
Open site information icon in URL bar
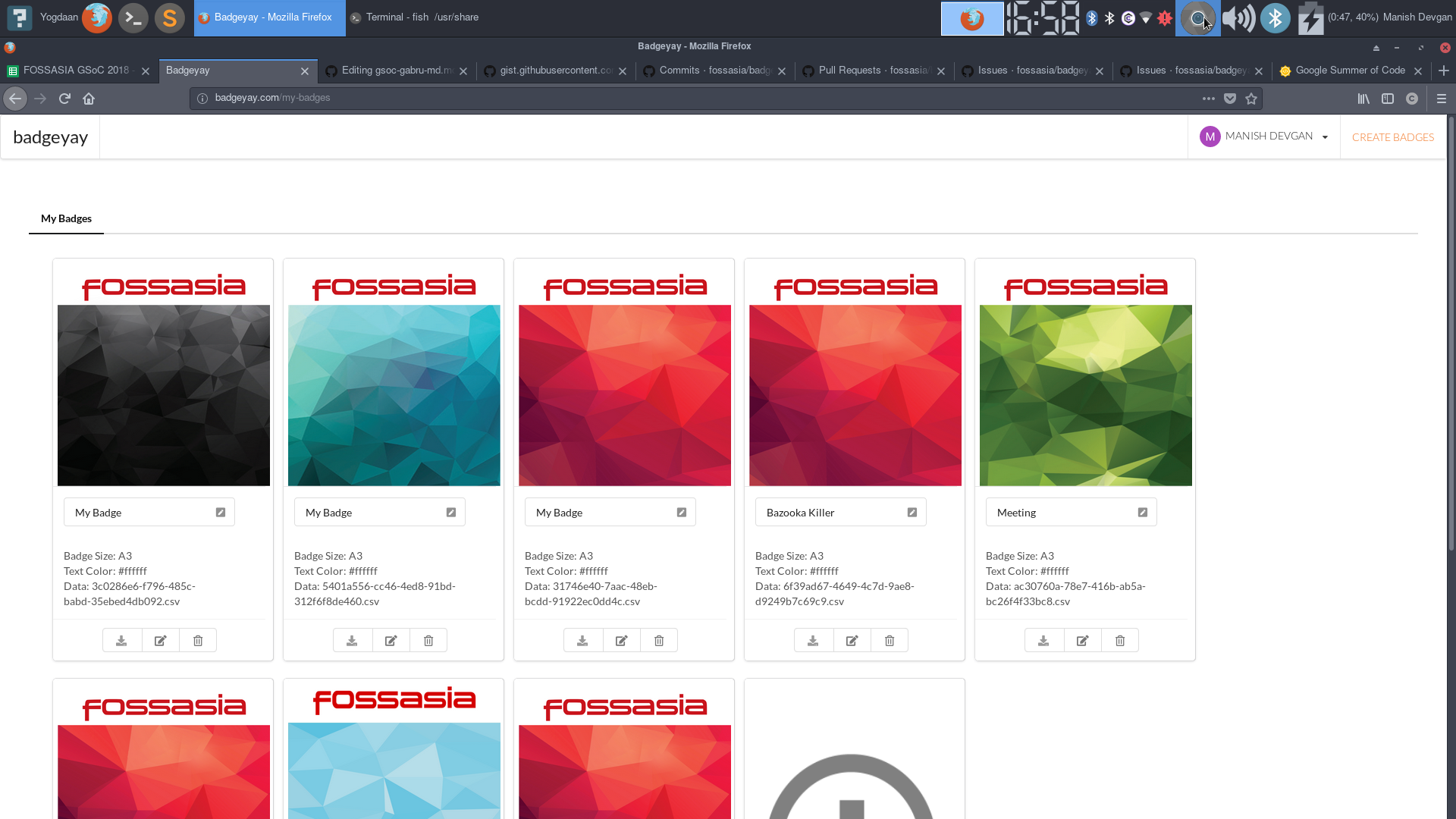pyautogui.click(x=202, y=99)
